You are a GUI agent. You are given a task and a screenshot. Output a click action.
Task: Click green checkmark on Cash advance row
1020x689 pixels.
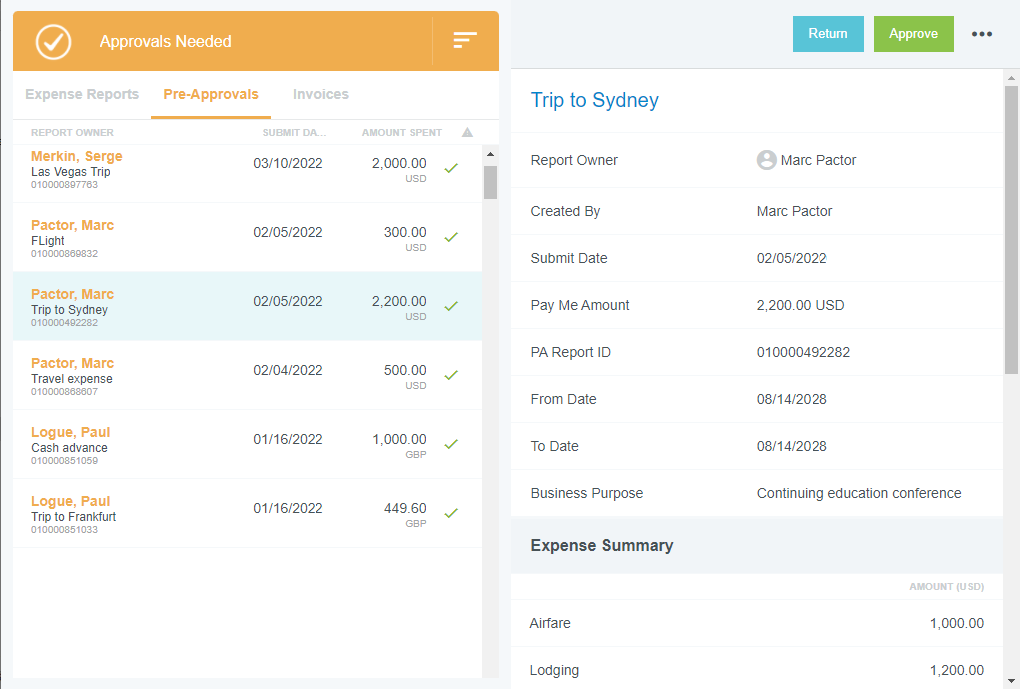point(451,444)
